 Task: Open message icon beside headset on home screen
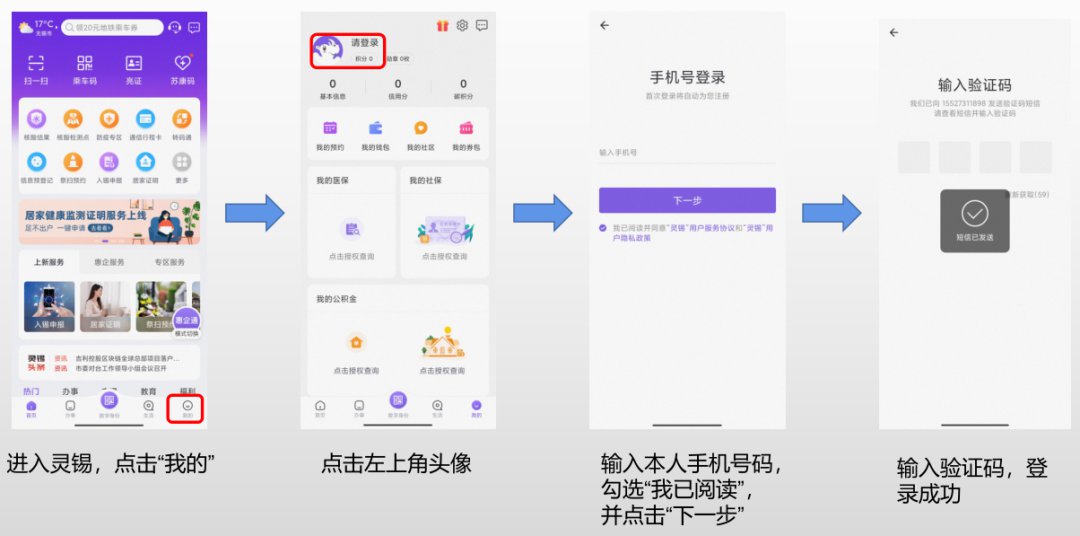194,28
